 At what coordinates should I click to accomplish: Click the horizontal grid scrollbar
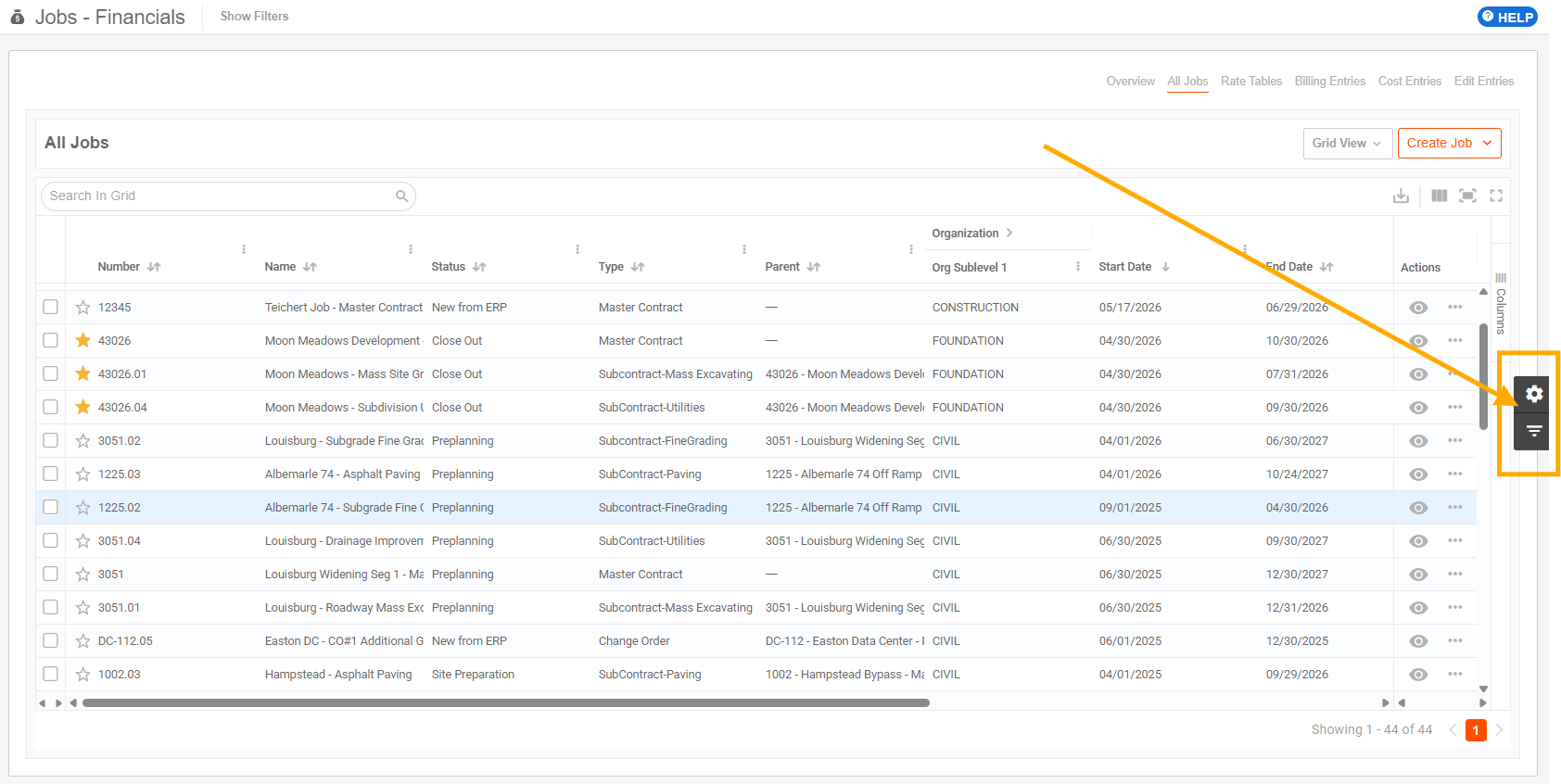pos(506,702)
